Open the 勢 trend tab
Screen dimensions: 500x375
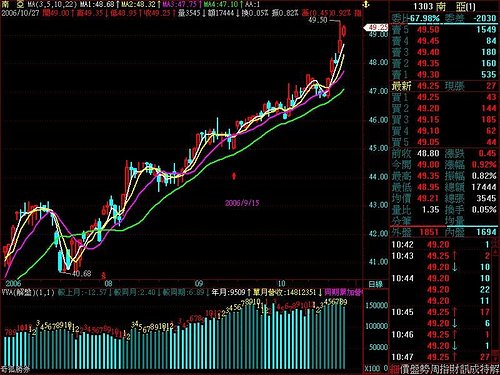tap(424, 369)
